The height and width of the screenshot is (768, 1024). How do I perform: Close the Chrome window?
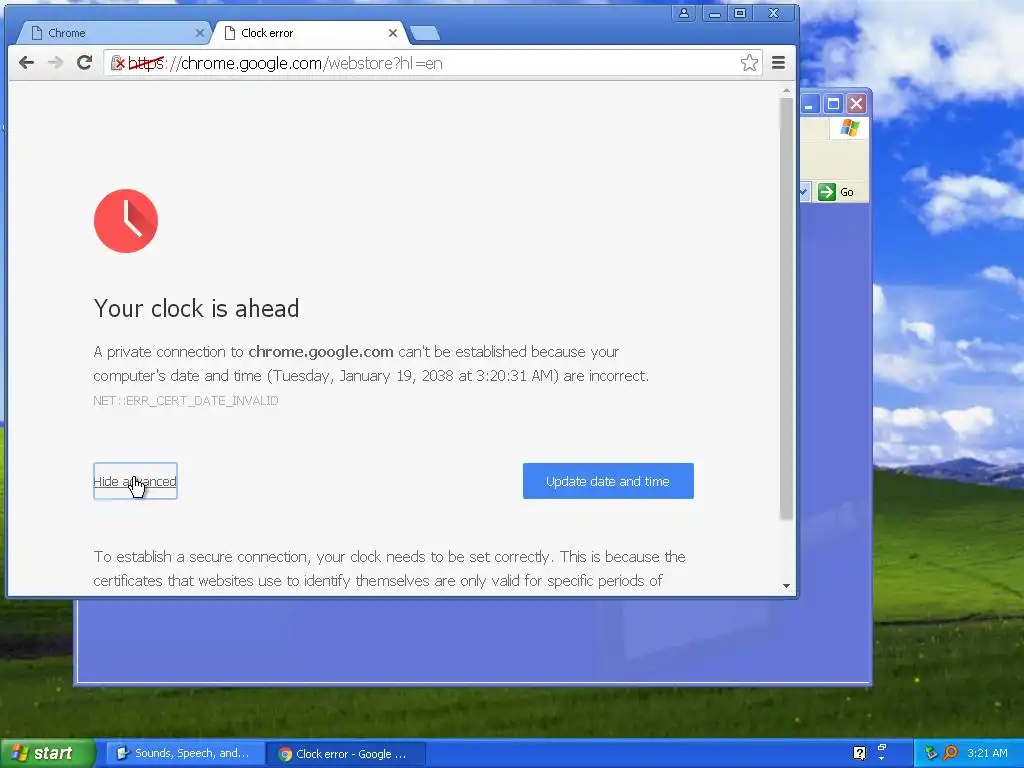(x=774, y=13)
